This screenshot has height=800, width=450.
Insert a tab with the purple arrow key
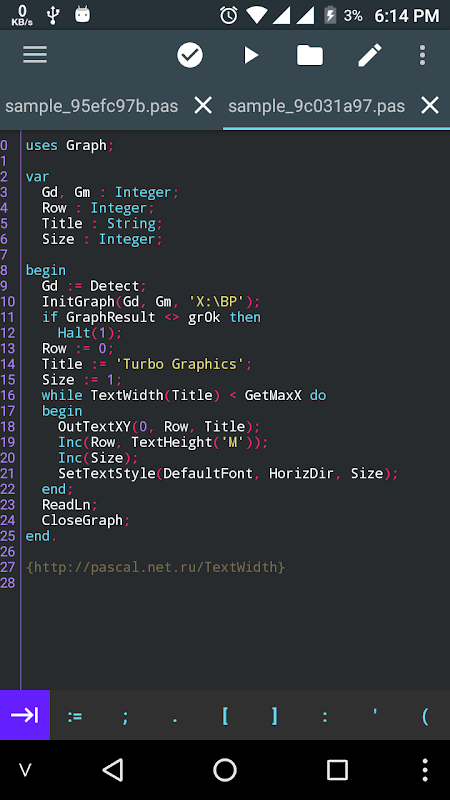[25, 715]
